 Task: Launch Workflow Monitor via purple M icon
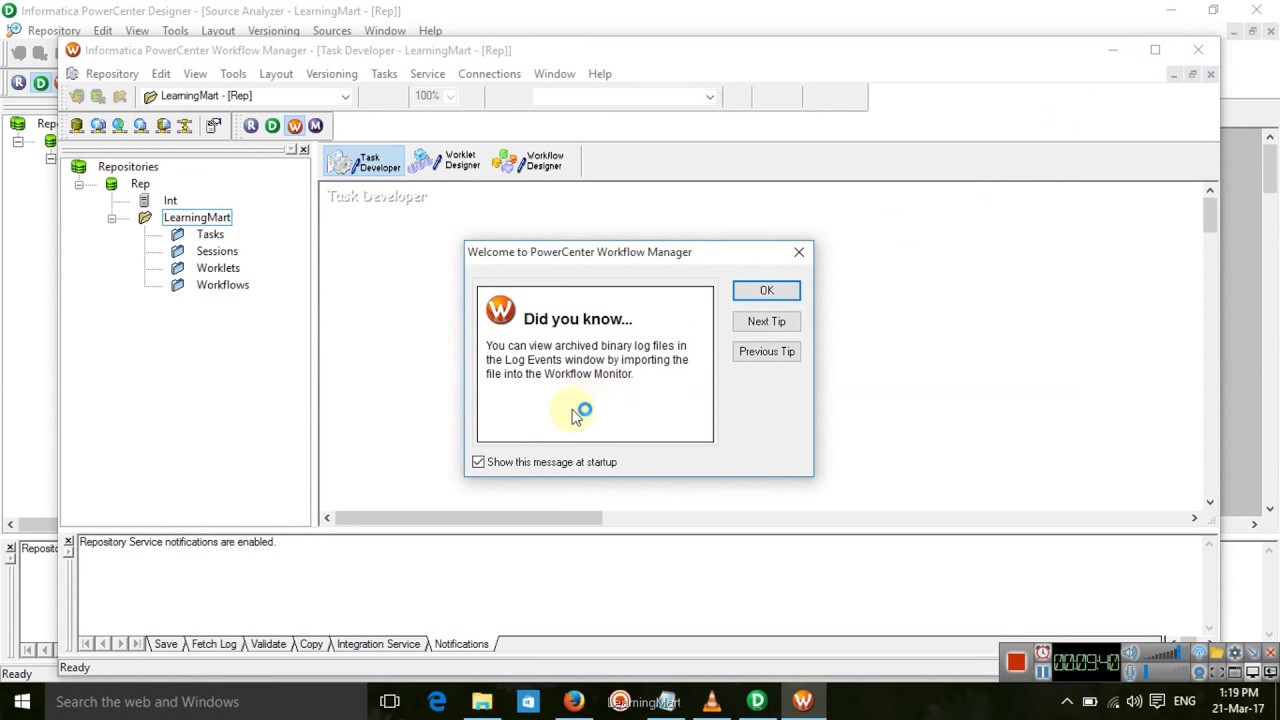click(315, 125)
